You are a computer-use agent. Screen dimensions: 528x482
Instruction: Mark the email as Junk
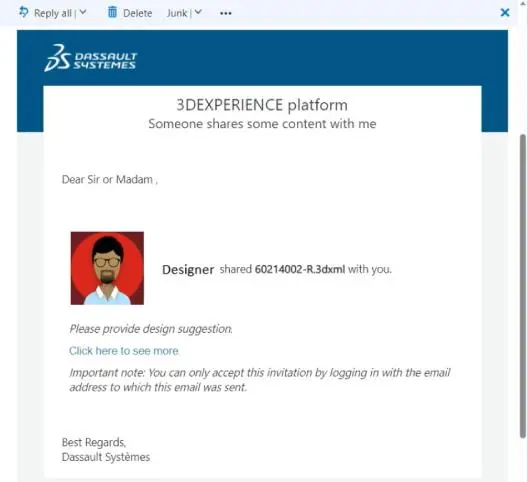pos(177,13)
